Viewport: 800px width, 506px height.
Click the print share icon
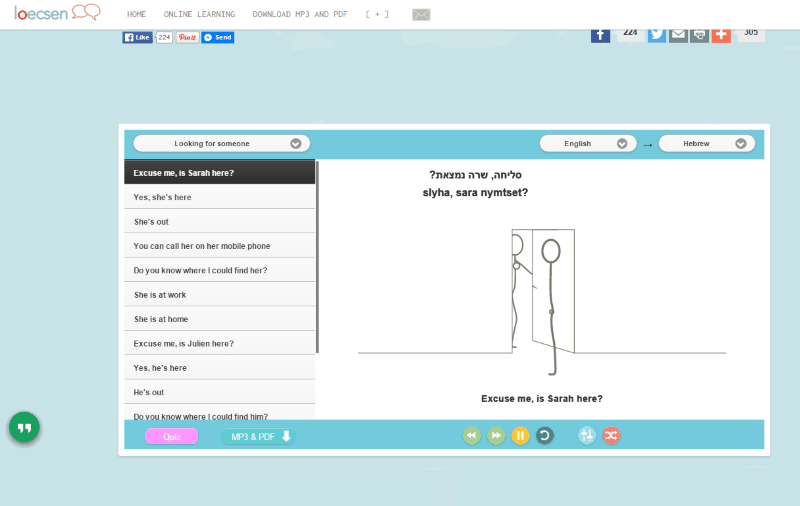699,35
